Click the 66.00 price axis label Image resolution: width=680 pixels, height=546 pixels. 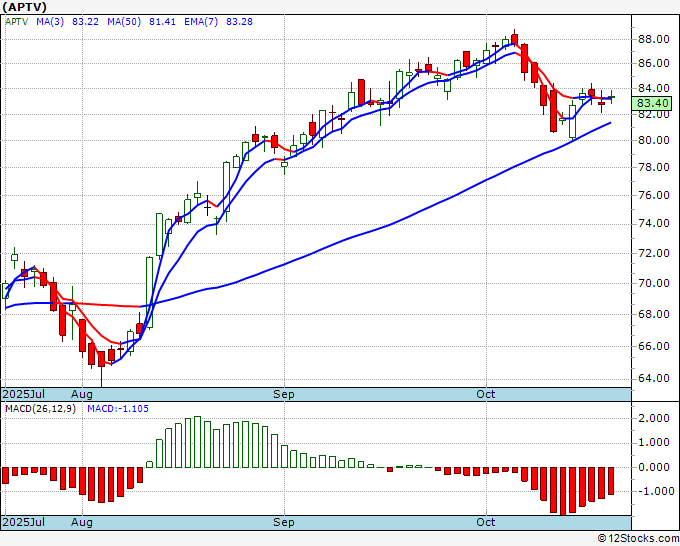653,346
